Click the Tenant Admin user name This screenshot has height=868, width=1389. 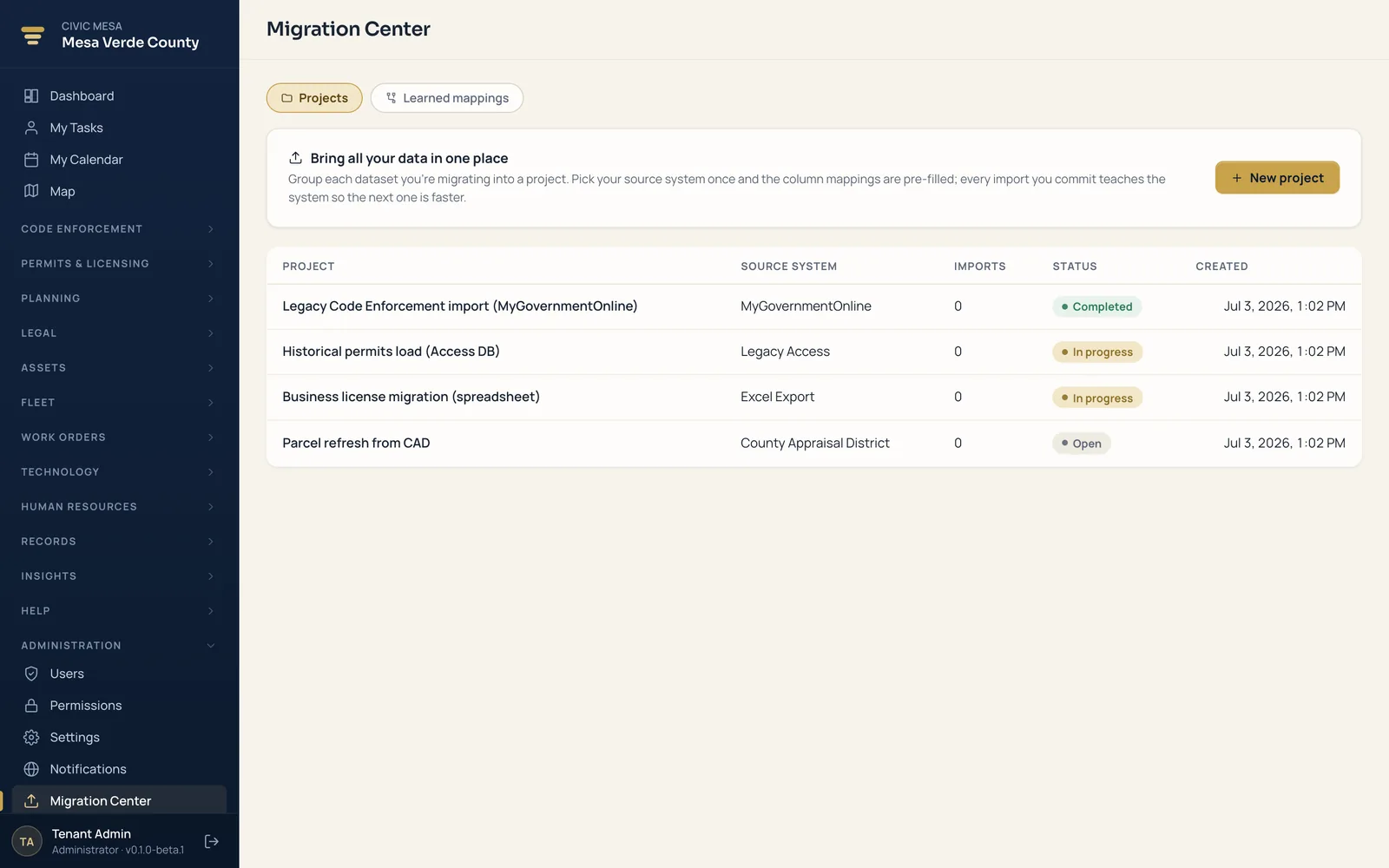click(91, 833)
